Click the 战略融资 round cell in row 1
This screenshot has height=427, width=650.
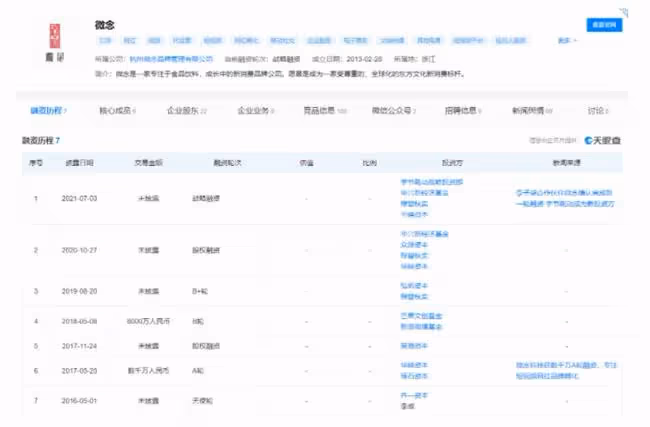(206, 199)
